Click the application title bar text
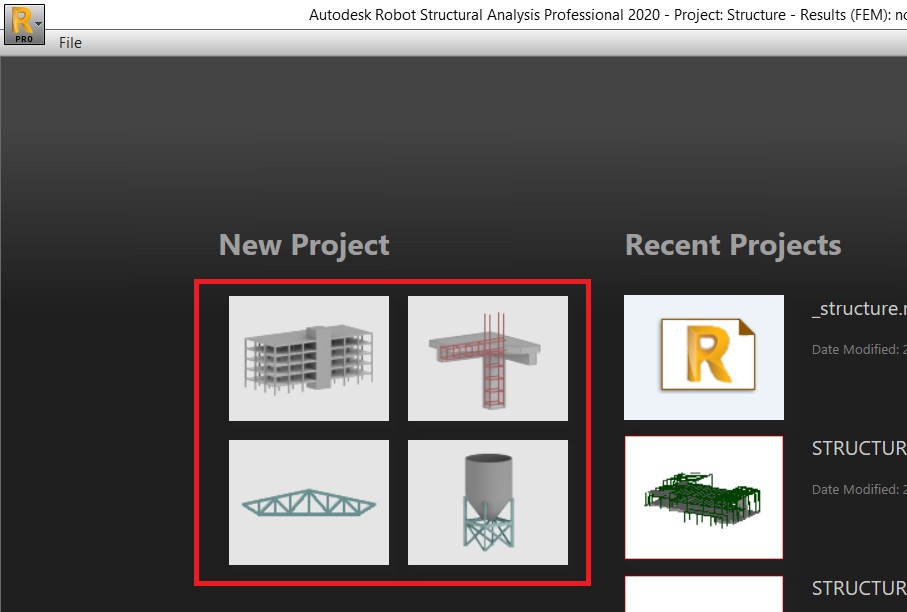Screen dimensions: 907x612 tap(607, 14)
